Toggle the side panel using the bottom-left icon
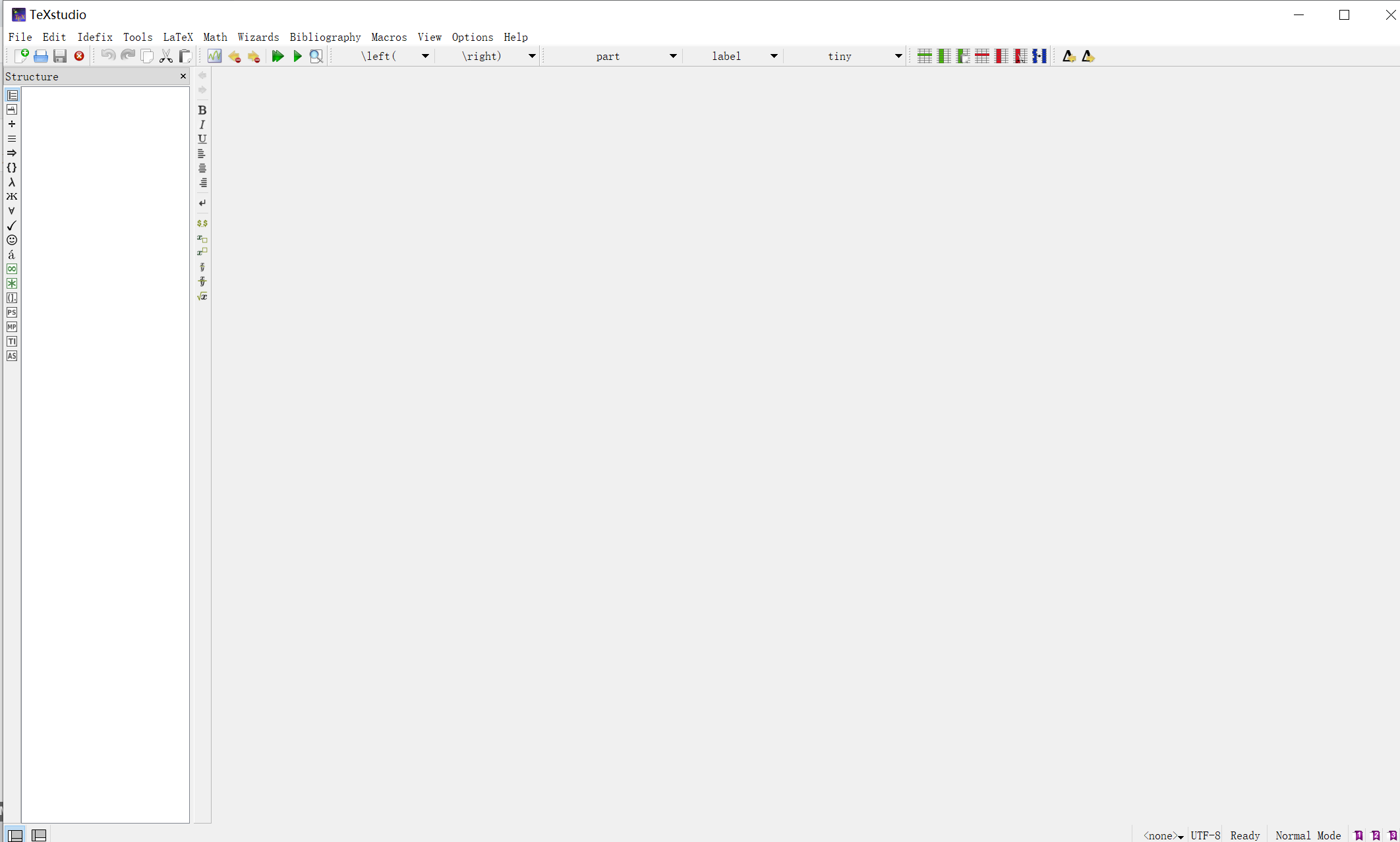The width and height of the screenshot is (1400, 842). [x=15, y=835]
